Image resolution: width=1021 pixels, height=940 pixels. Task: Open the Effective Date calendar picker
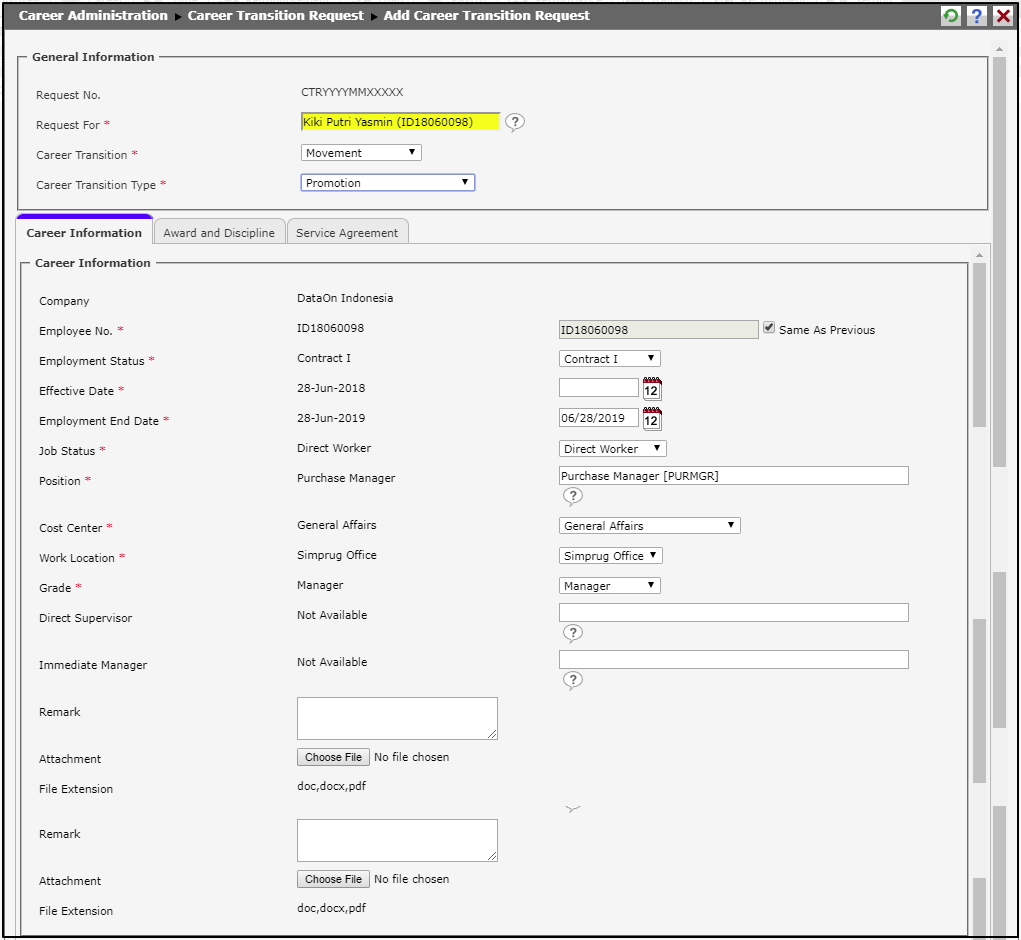pos(652,389)
